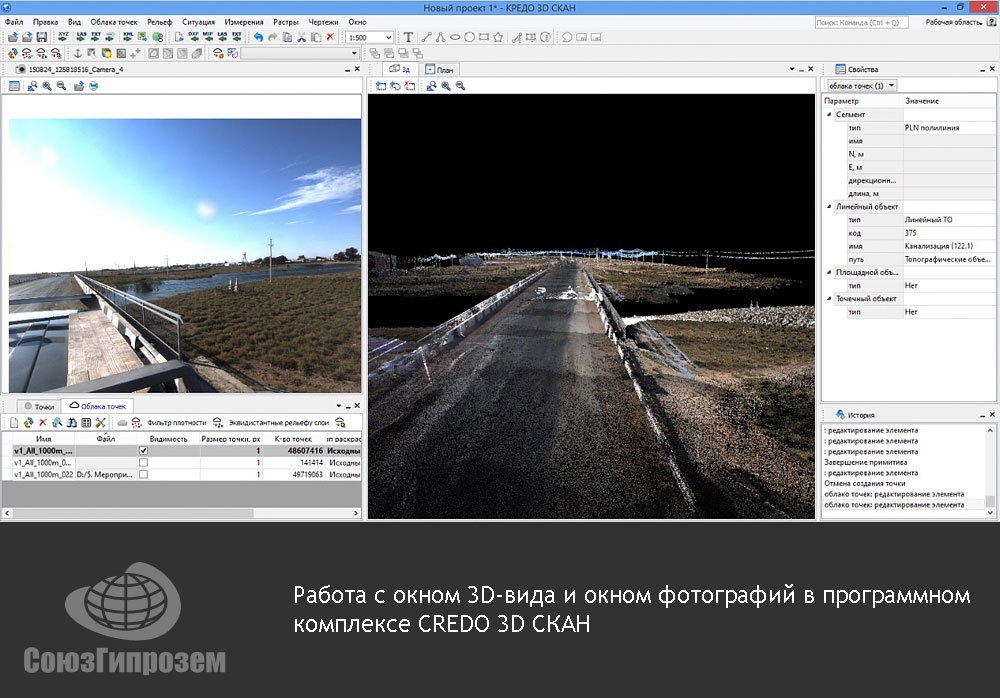This screenshot has height=698, width=1000.
Task: Click 'Канализация (122.1)' property value
Action: pos(939,246)
